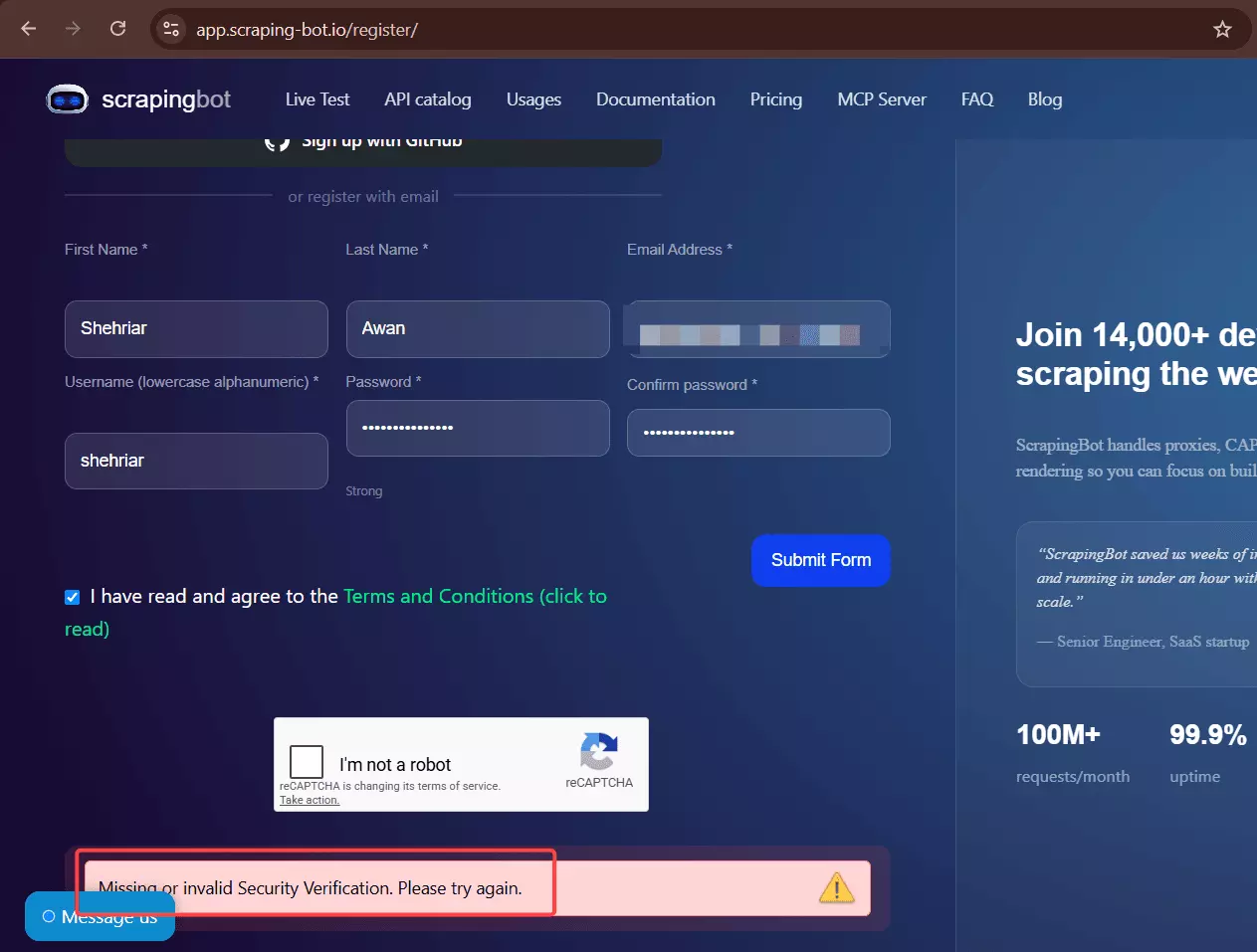
Task: Click the 'Join 14,000+' heading
Action: click(x=1136, y=354)
